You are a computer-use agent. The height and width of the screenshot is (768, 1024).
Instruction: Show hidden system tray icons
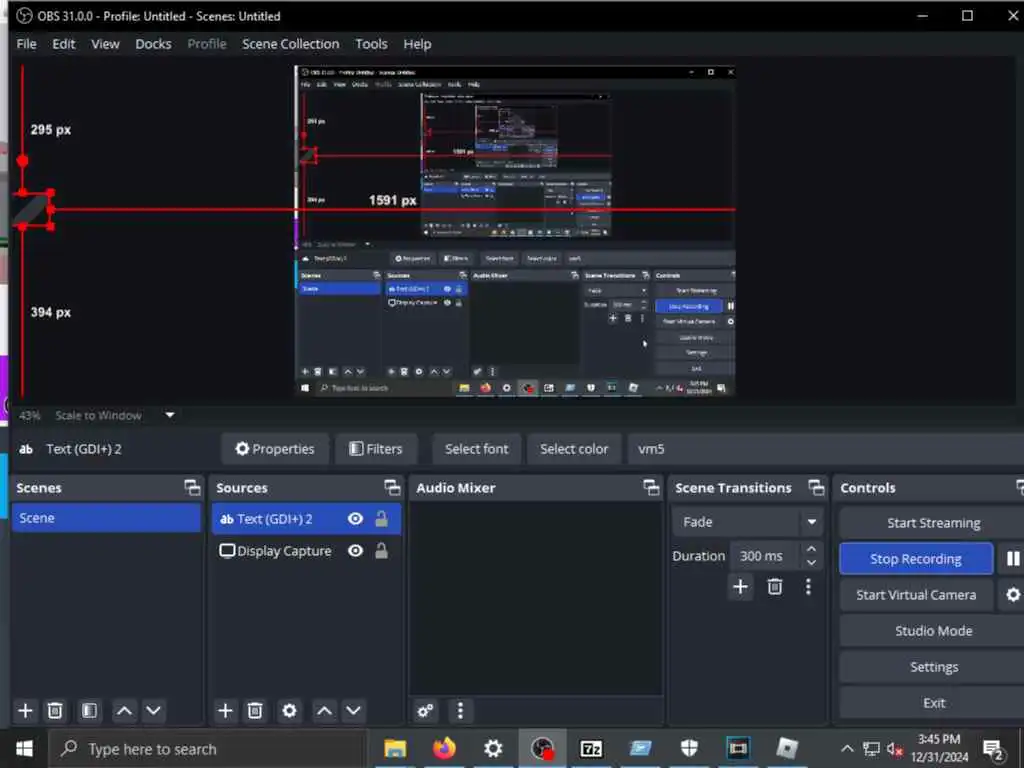pyautogui.click(x=846, y=748)
